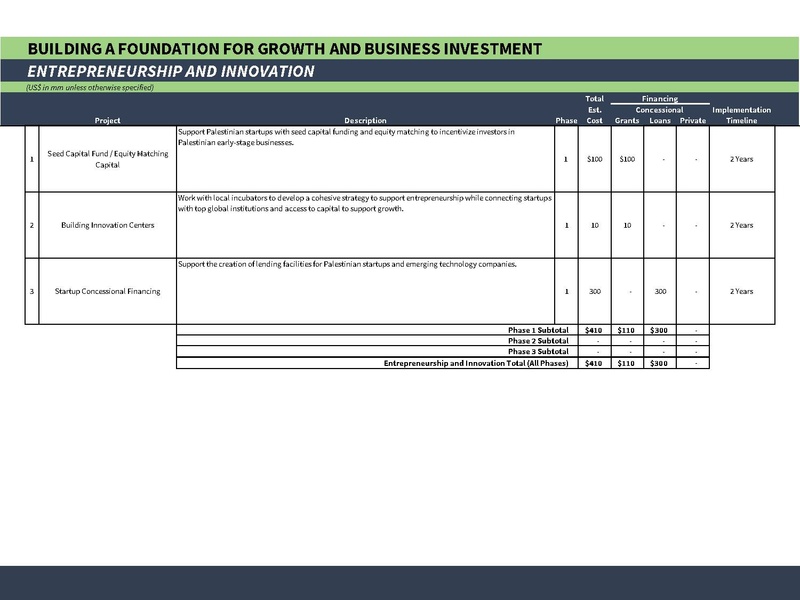Click the 'Private' column header
Screen dimensions: 800x600
(x=692, y=121)
